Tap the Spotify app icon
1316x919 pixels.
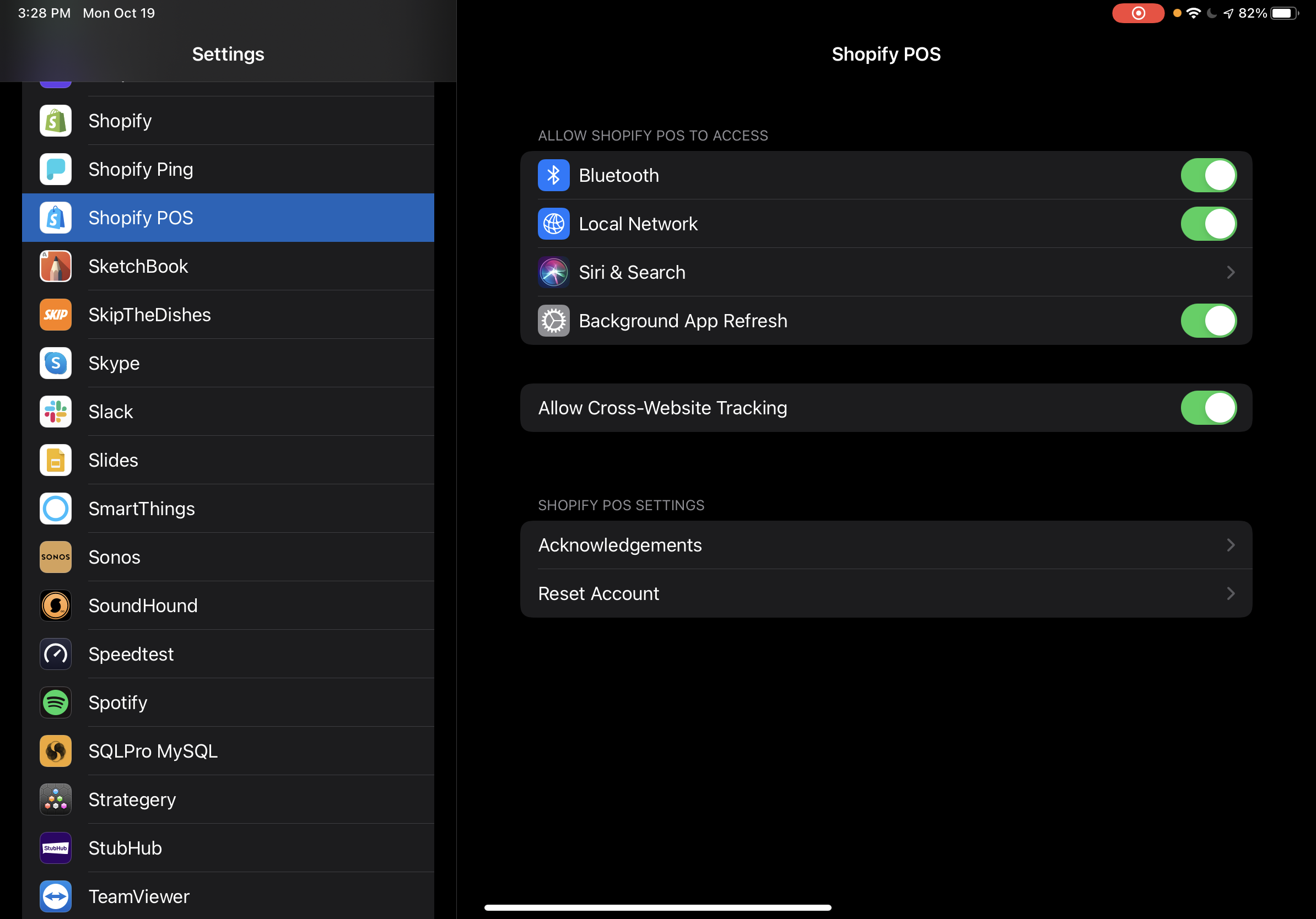pyautogui.click(x=56, y=702)
